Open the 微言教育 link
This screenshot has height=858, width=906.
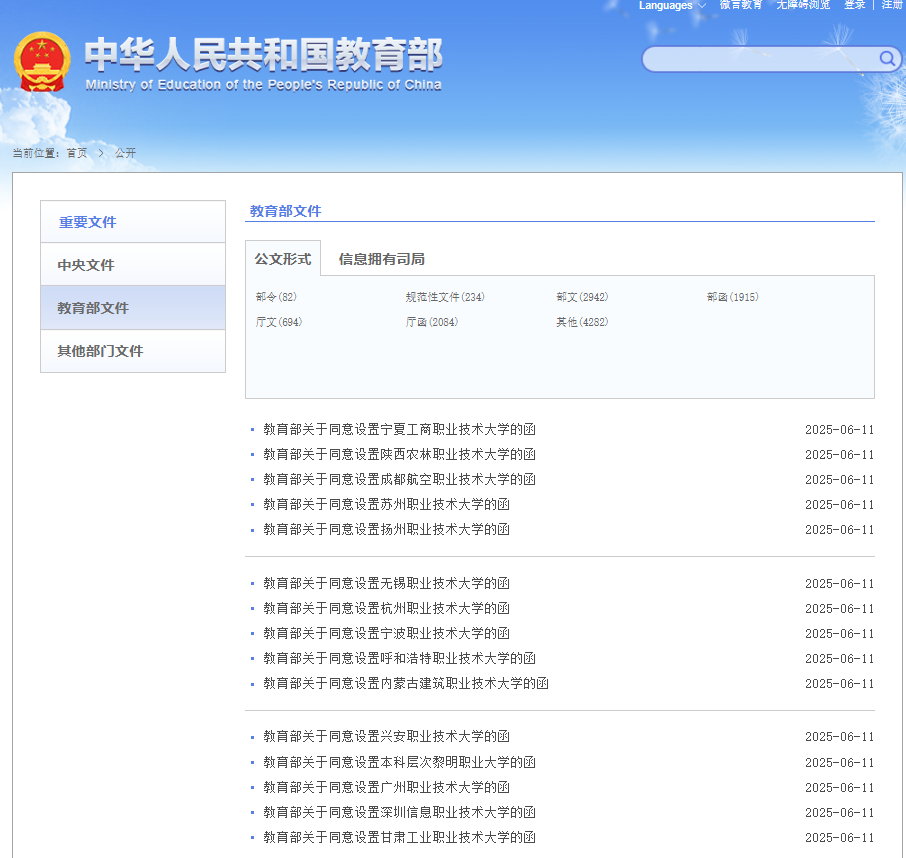pyautogui.click(x=741, y=5)
